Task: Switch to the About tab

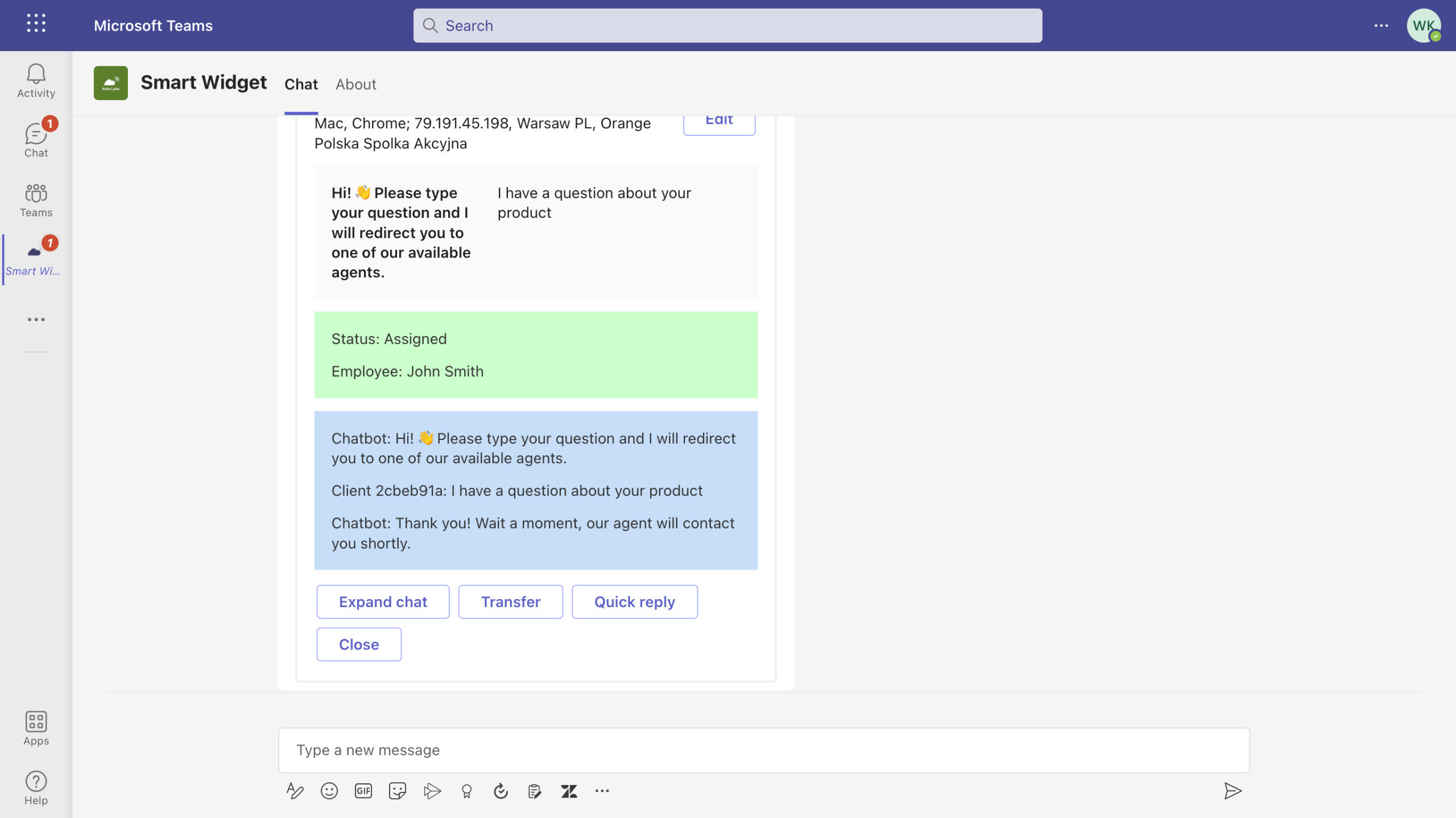Action: tap(355, 84)
